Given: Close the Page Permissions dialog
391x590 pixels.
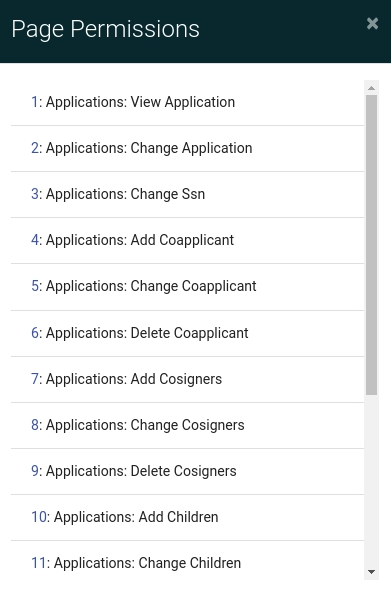Looking at the screenshot, I should 372,23.
